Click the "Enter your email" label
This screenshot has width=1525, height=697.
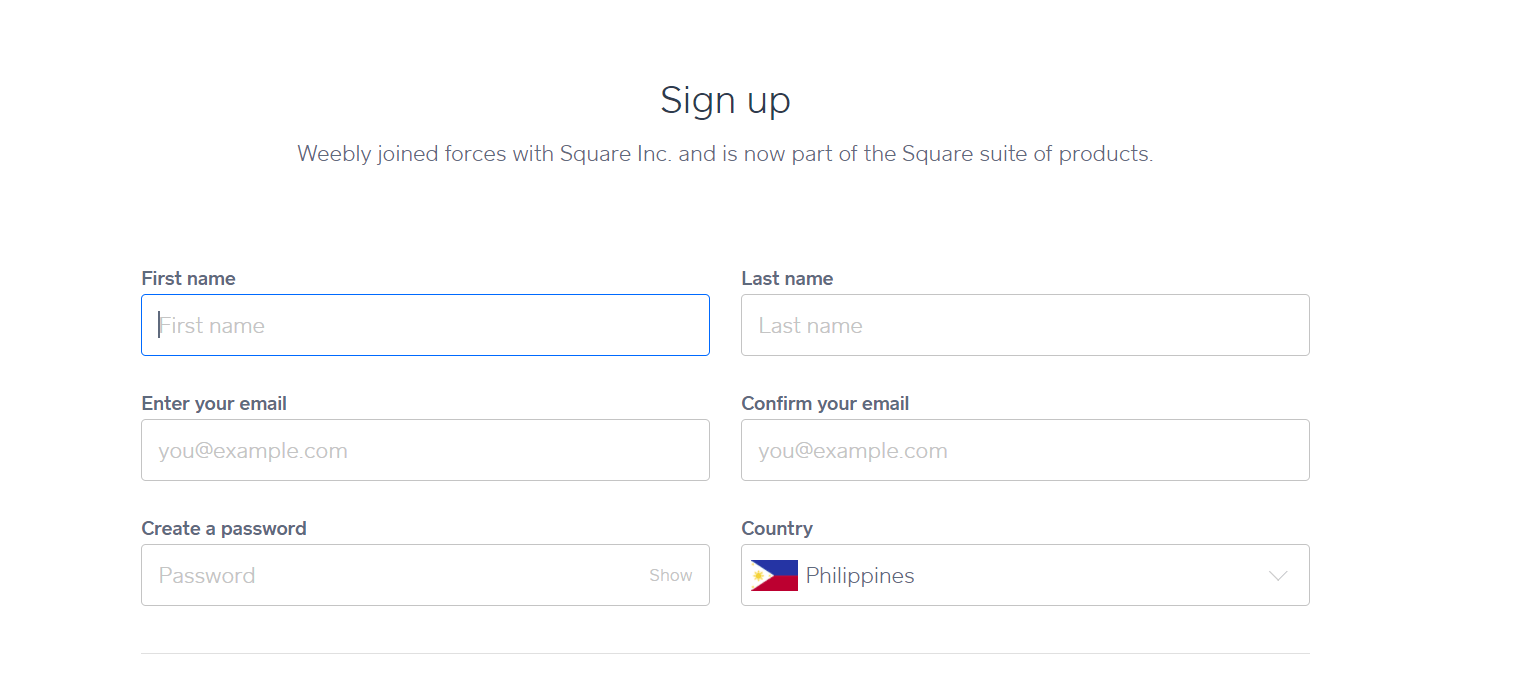[214, 404]
